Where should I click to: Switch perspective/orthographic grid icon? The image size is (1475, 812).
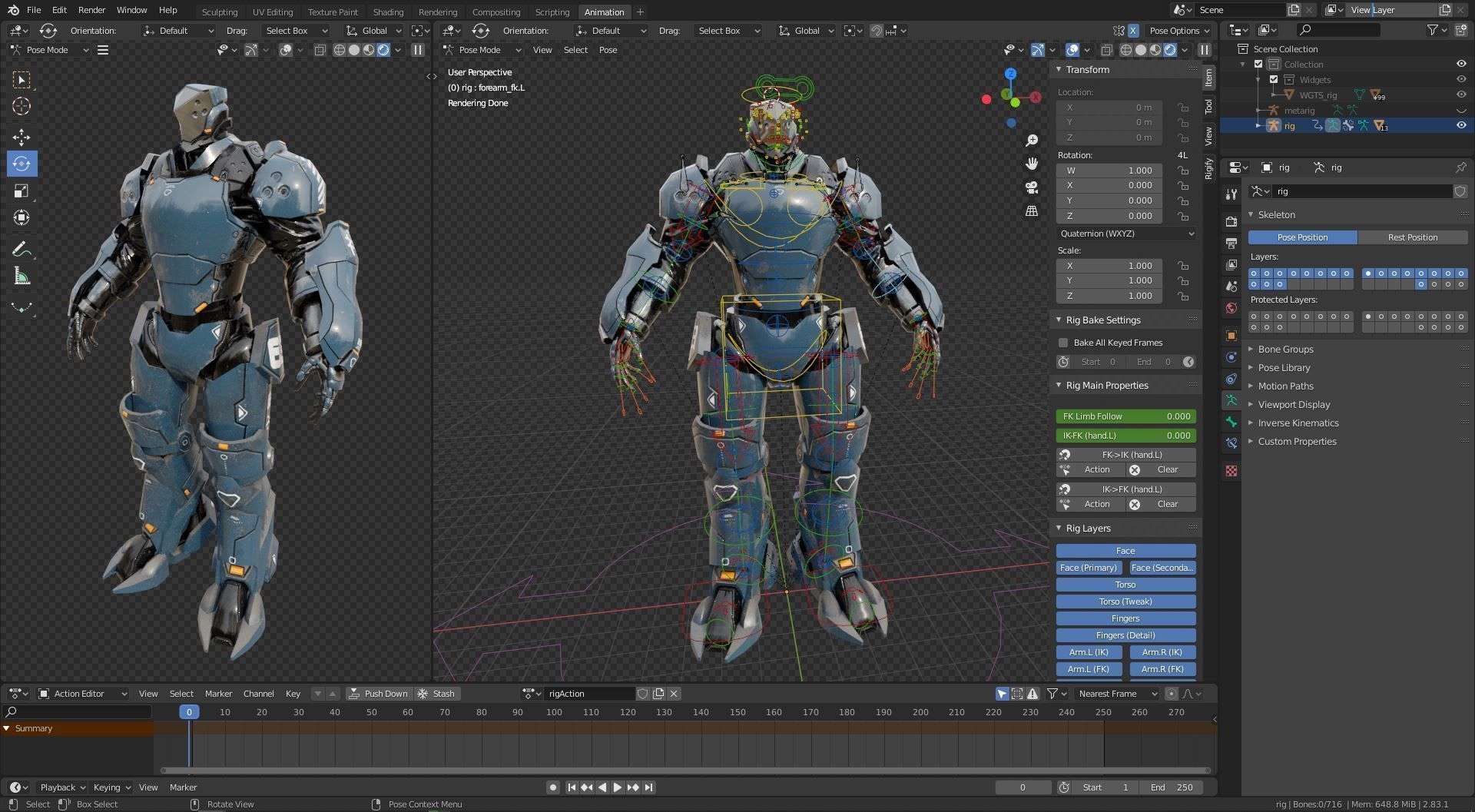[x=1032, y=210]
